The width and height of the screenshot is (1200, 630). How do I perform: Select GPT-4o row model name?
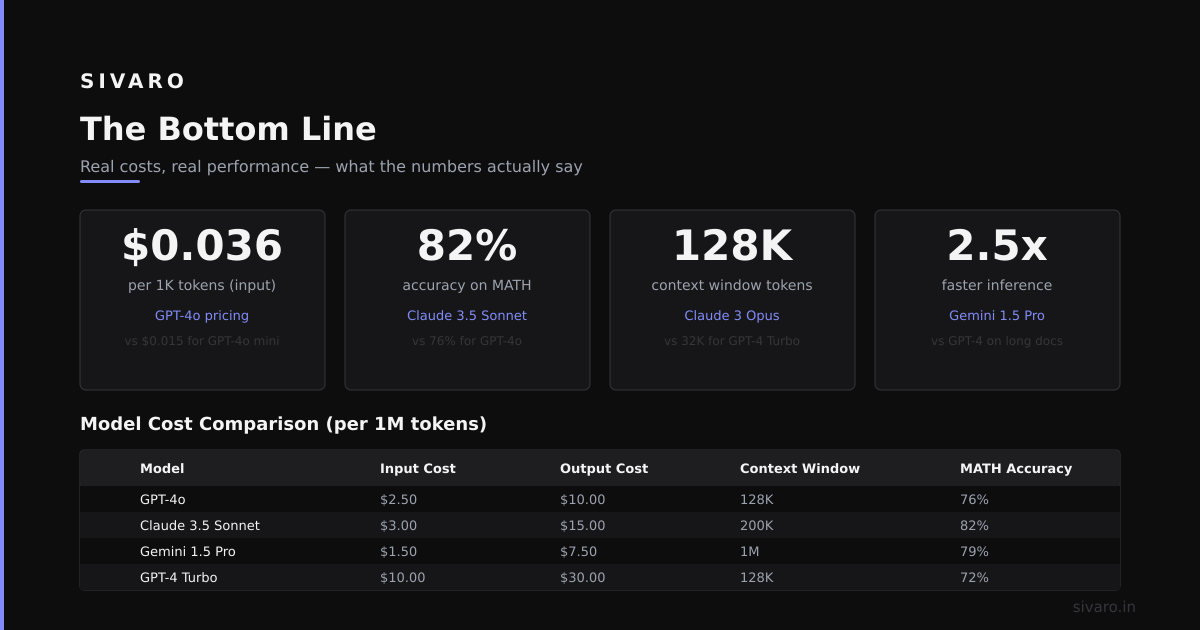[x=163, y=499]
